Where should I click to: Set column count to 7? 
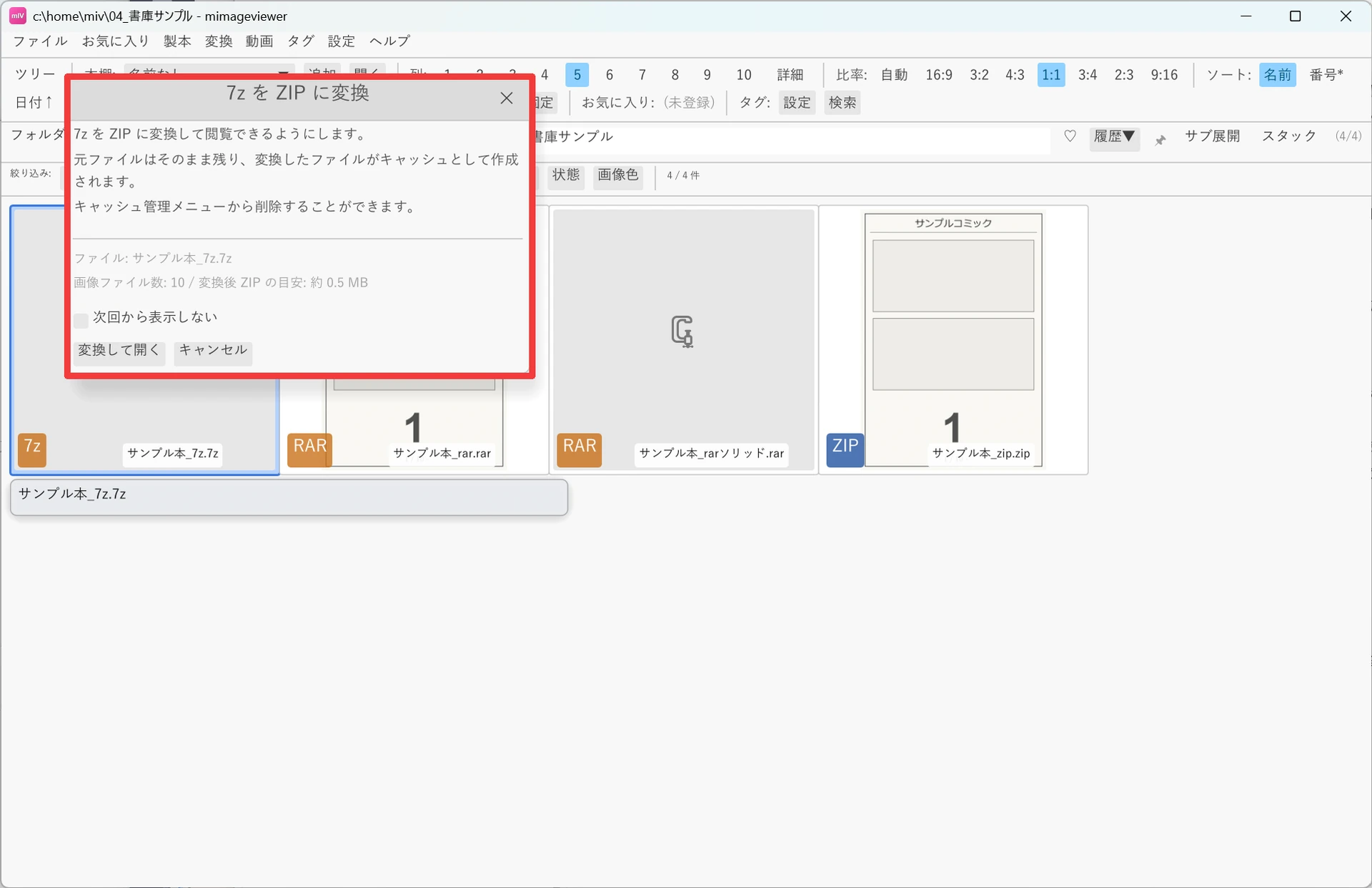click(x=642, y=75)
